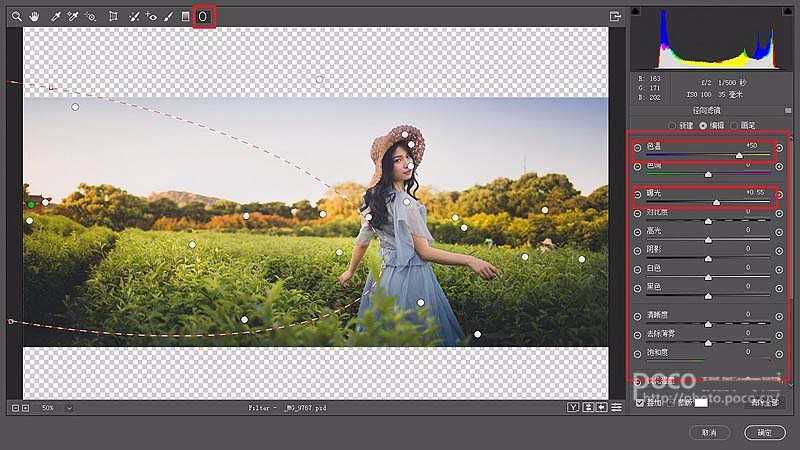Click the green radial filter pin
The image size is (800, 450).
31,204
